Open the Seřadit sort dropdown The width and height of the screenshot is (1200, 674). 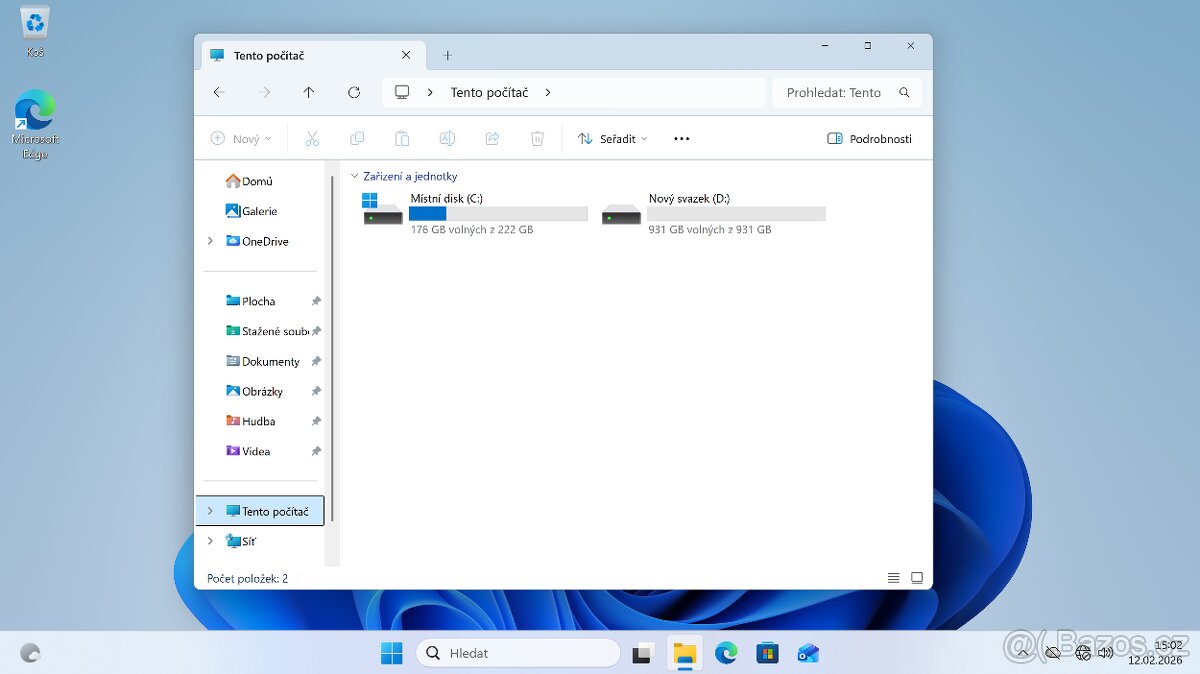pyautogui.click(x=613, y=139)
